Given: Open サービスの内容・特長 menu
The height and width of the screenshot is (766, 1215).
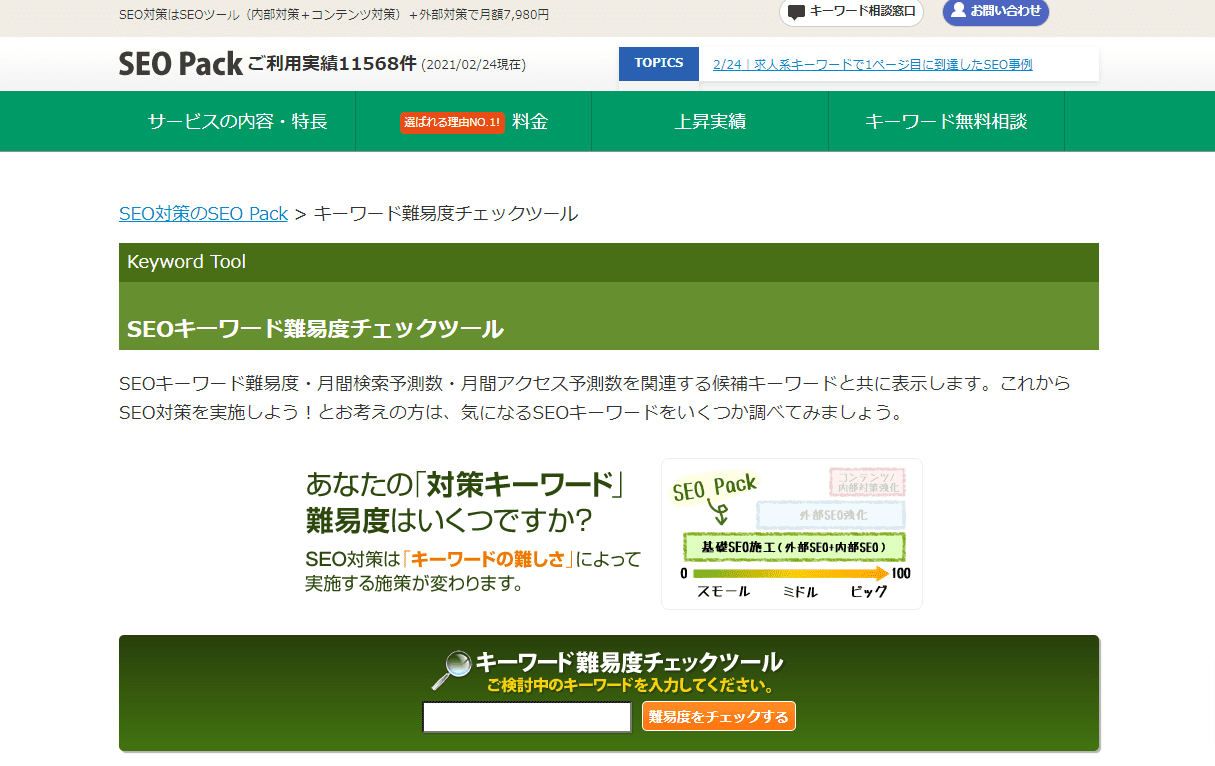Looking at the screenshot, I should 237,121.
